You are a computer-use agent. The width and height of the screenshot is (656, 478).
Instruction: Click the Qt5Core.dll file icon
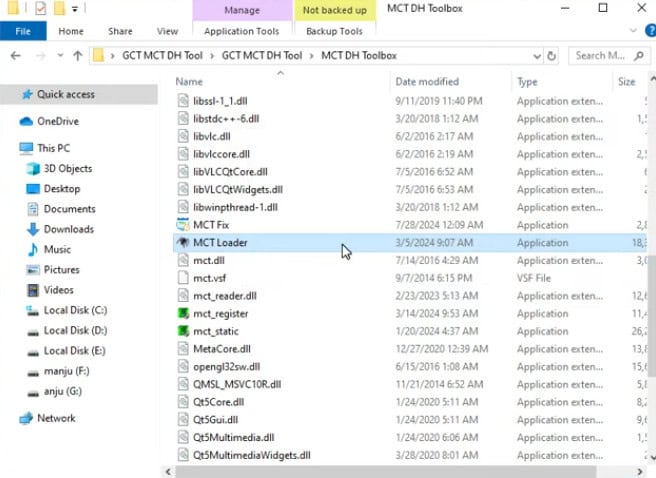coord(183,402)
